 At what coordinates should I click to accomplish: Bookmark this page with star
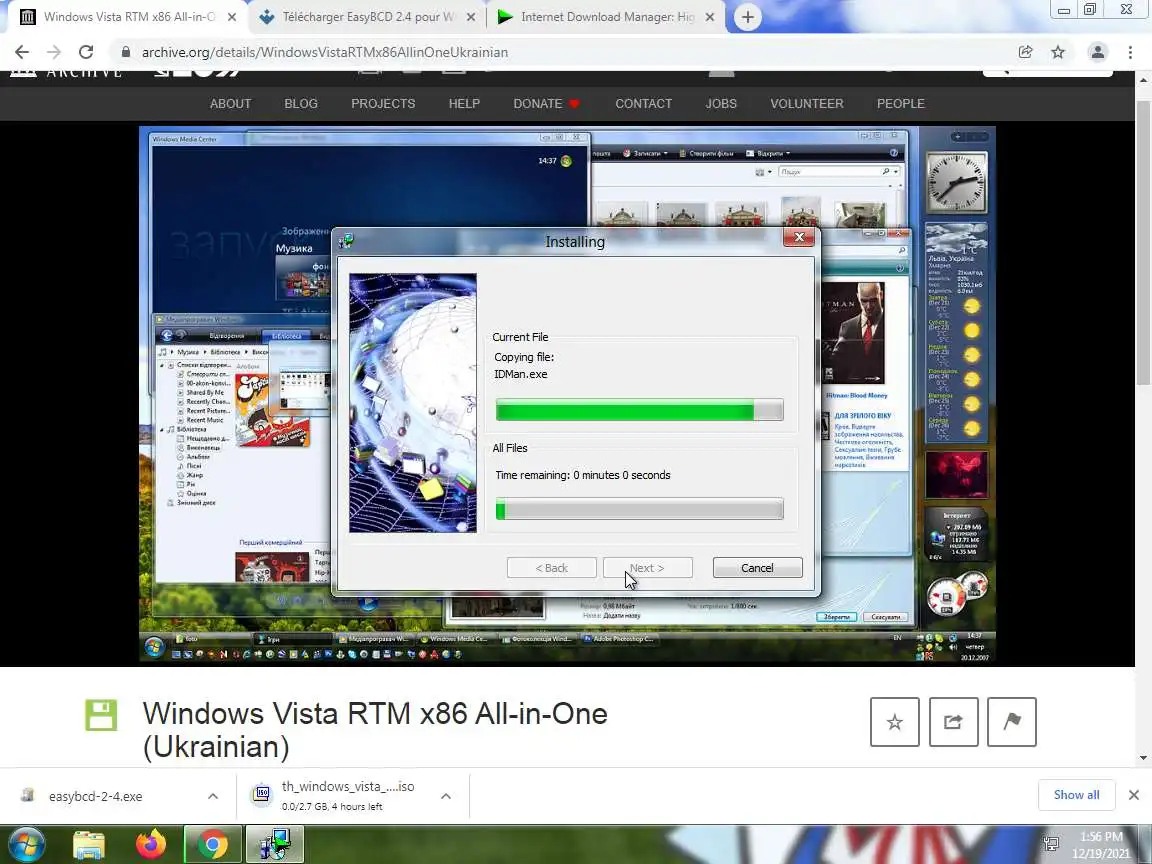click(1058, 52)
